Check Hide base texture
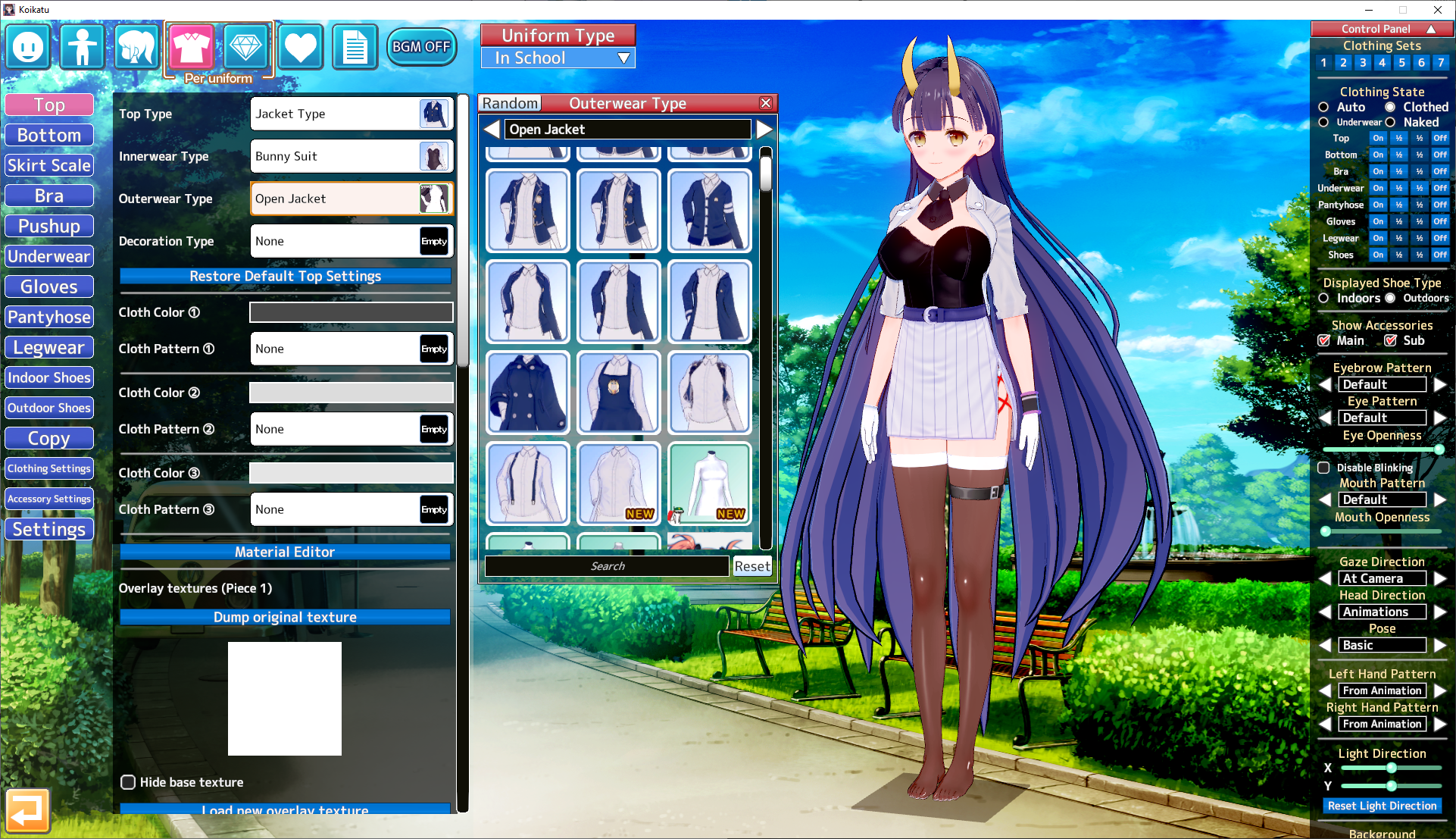 (128, 782)
